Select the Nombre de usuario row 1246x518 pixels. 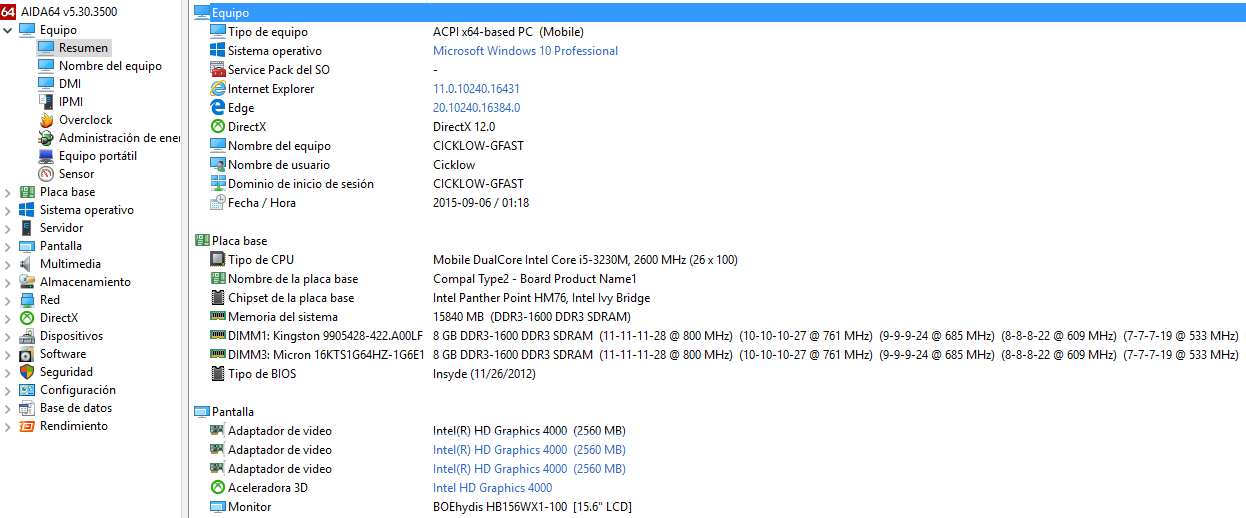pyautogui.click(x=719, y=165)
